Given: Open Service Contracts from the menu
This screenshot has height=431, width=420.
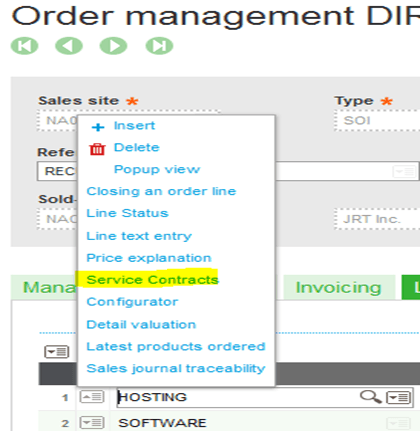Looking at the screenshot, I should [152, 280].
